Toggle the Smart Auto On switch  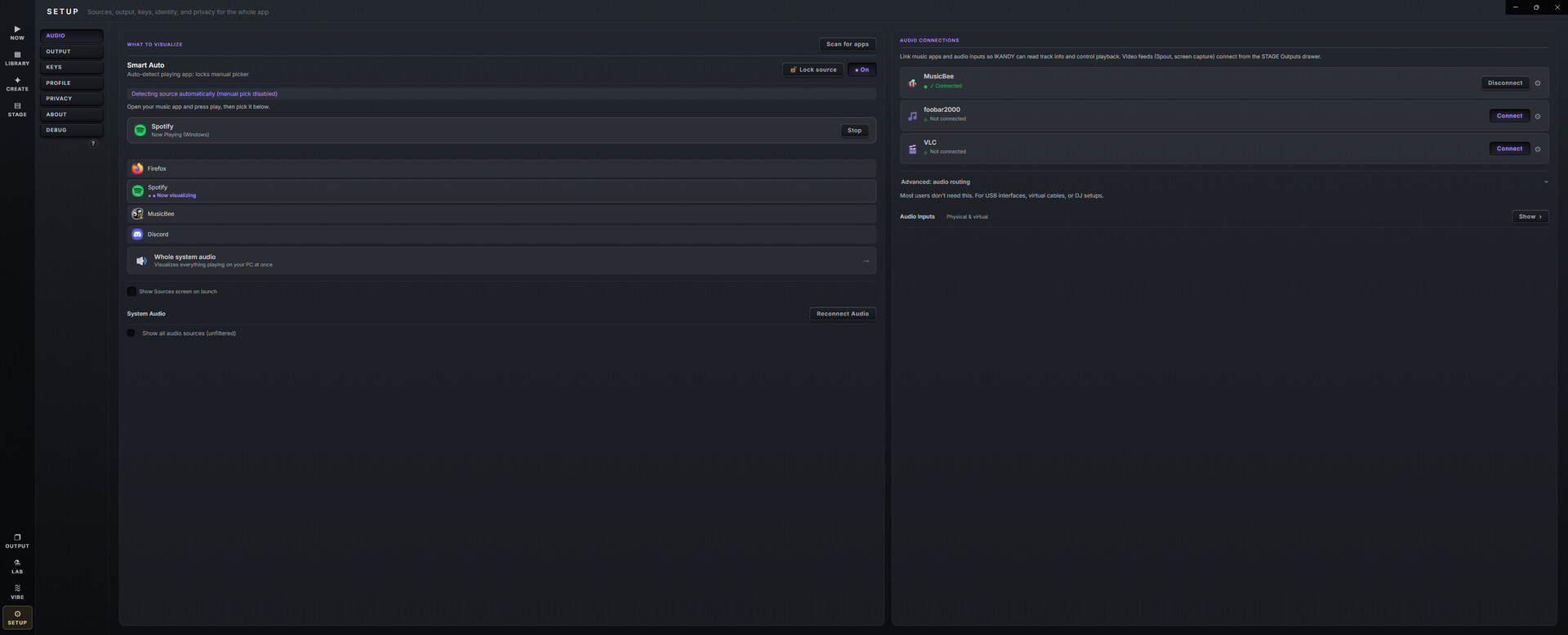[862, 69]
